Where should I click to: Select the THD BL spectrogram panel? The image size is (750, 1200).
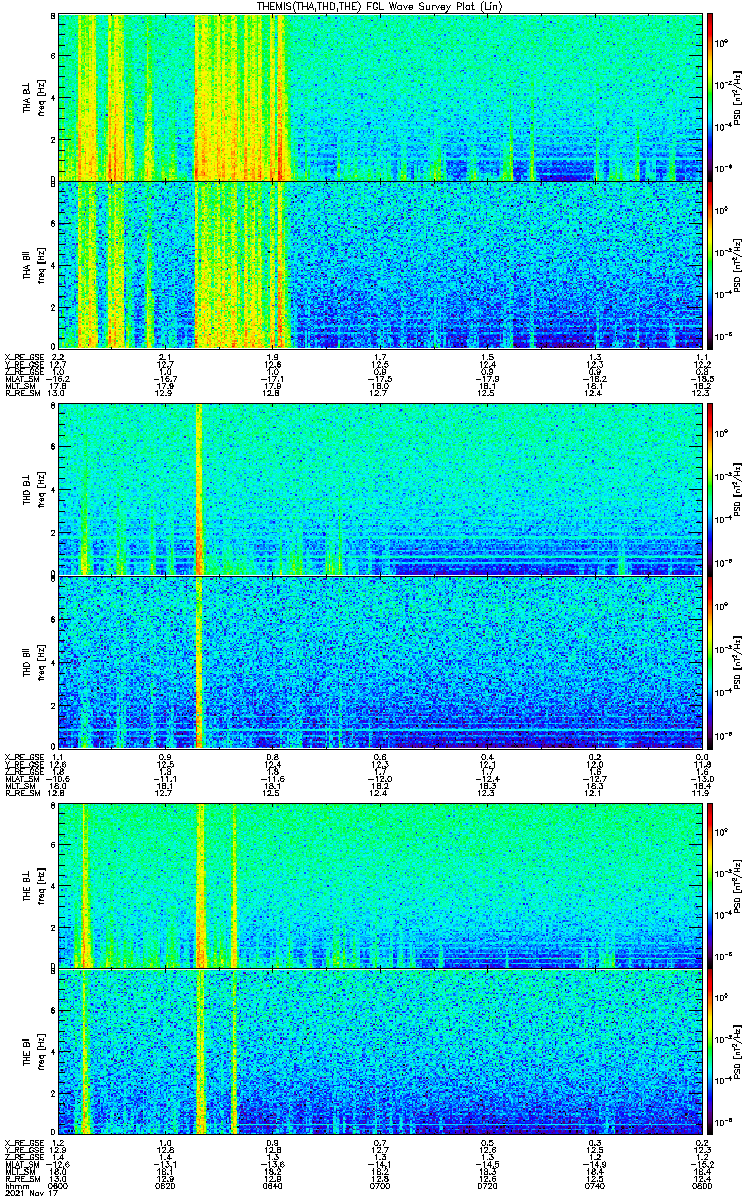tap(380, 490)
